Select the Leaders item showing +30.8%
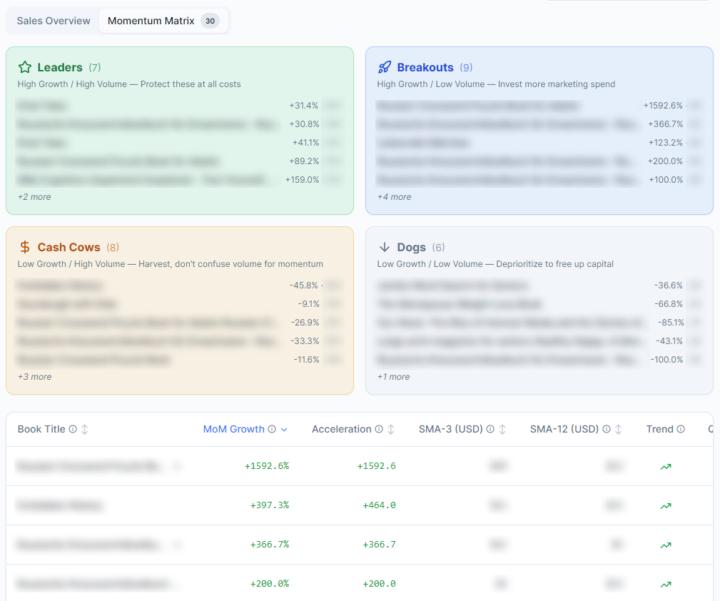This screenshot has width=720, height=601. coord(179,124)
